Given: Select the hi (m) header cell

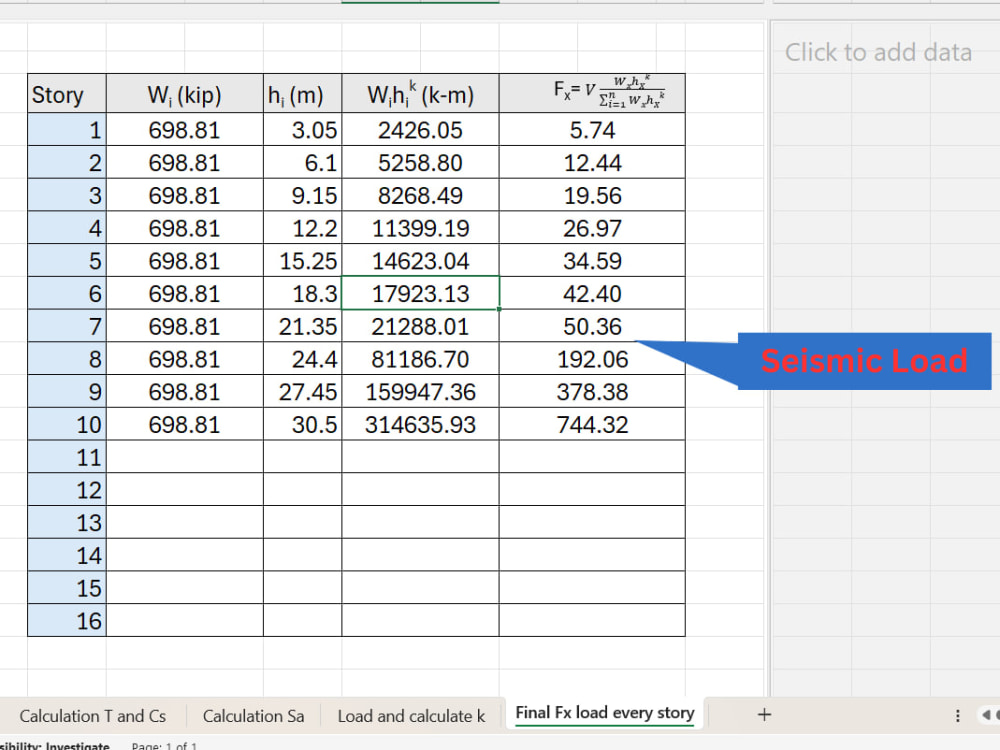Looking at the screenshot, I should click(x=302, y=94).
